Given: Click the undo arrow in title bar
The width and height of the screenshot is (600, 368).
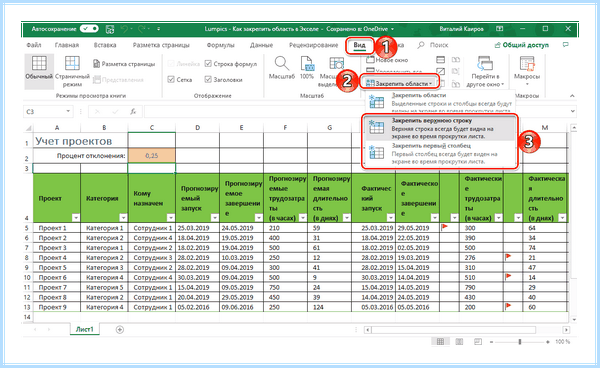Looking at the screenshot, I should click(x=124, y=29).
